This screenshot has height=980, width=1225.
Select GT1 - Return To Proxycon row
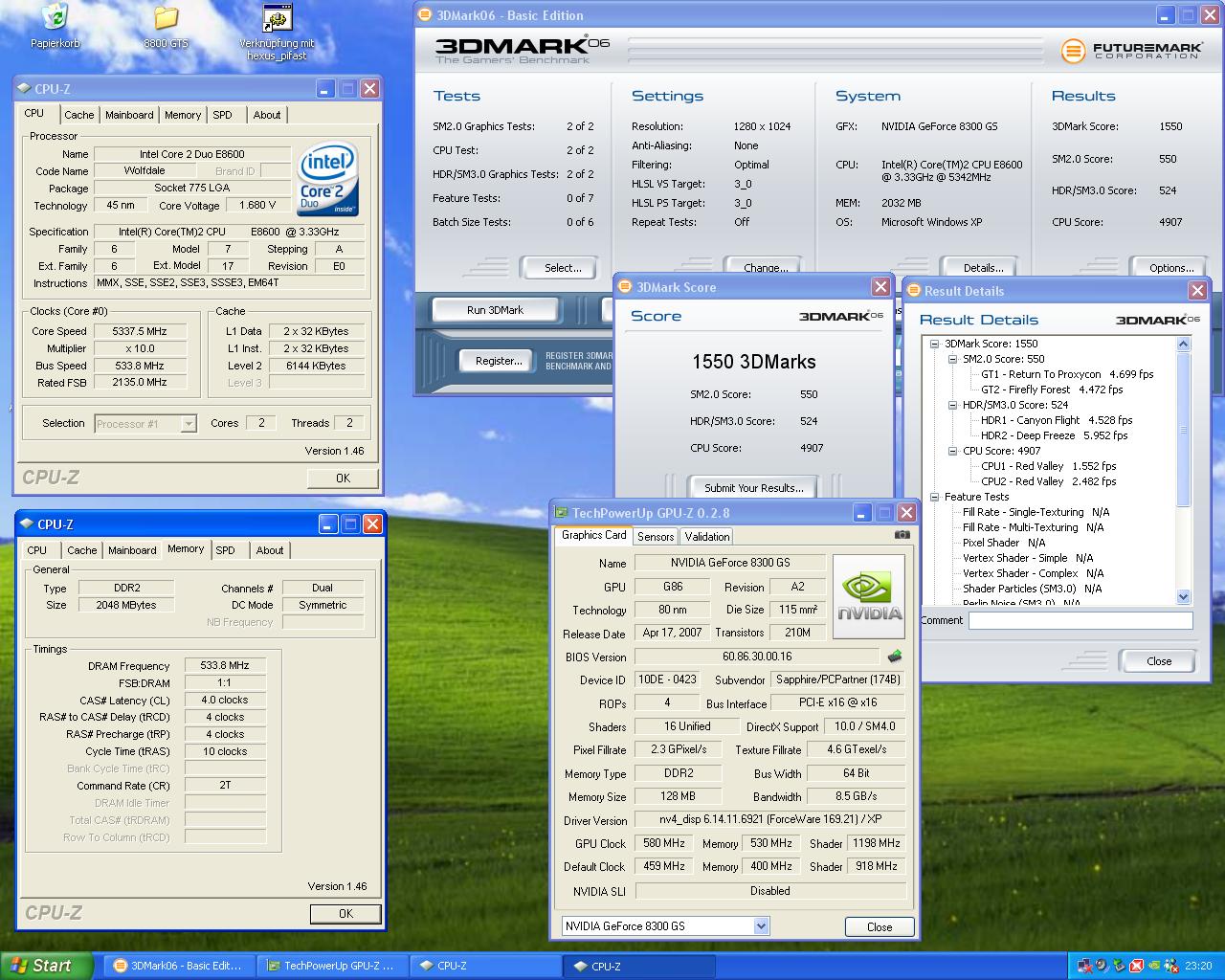pyautogui.click(x=1067, y=374)
